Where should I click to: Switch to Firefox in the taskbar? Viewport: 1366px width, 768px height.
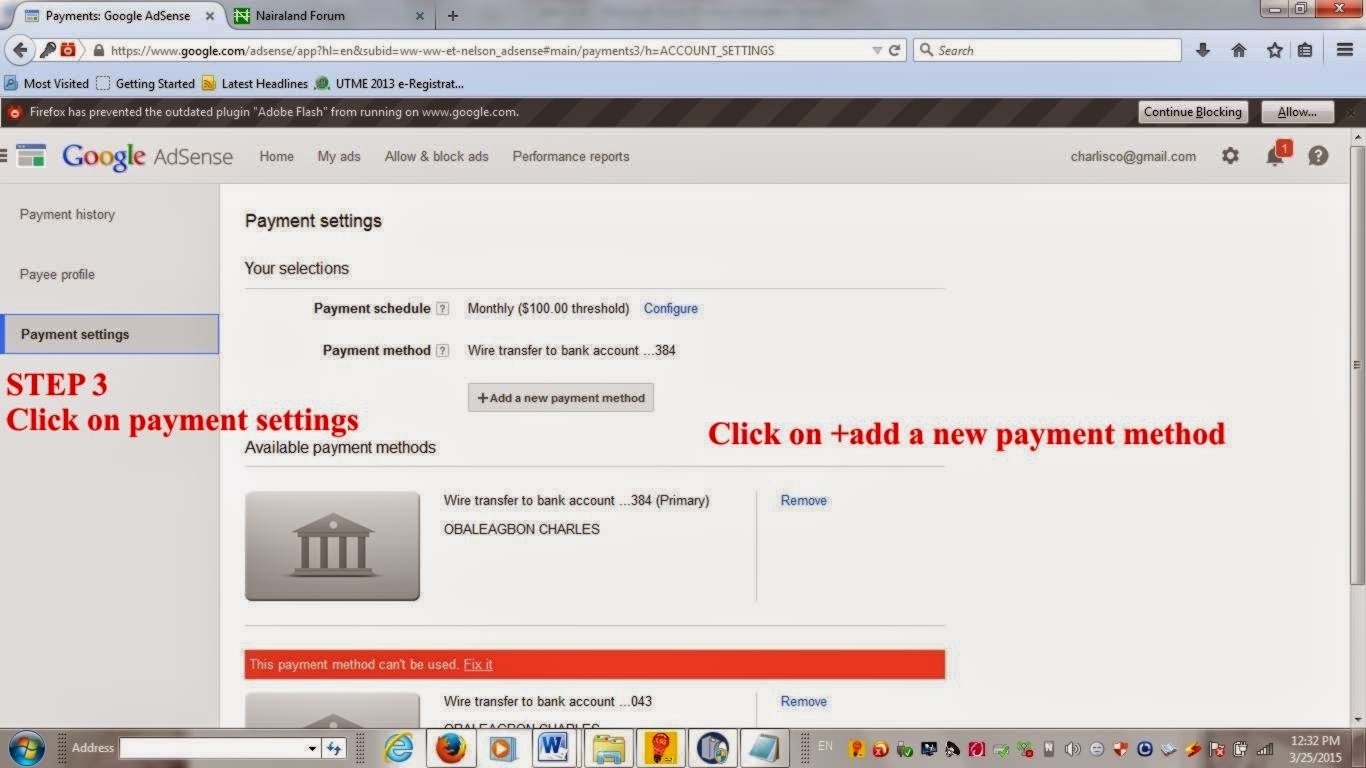[x=450, y=748]
